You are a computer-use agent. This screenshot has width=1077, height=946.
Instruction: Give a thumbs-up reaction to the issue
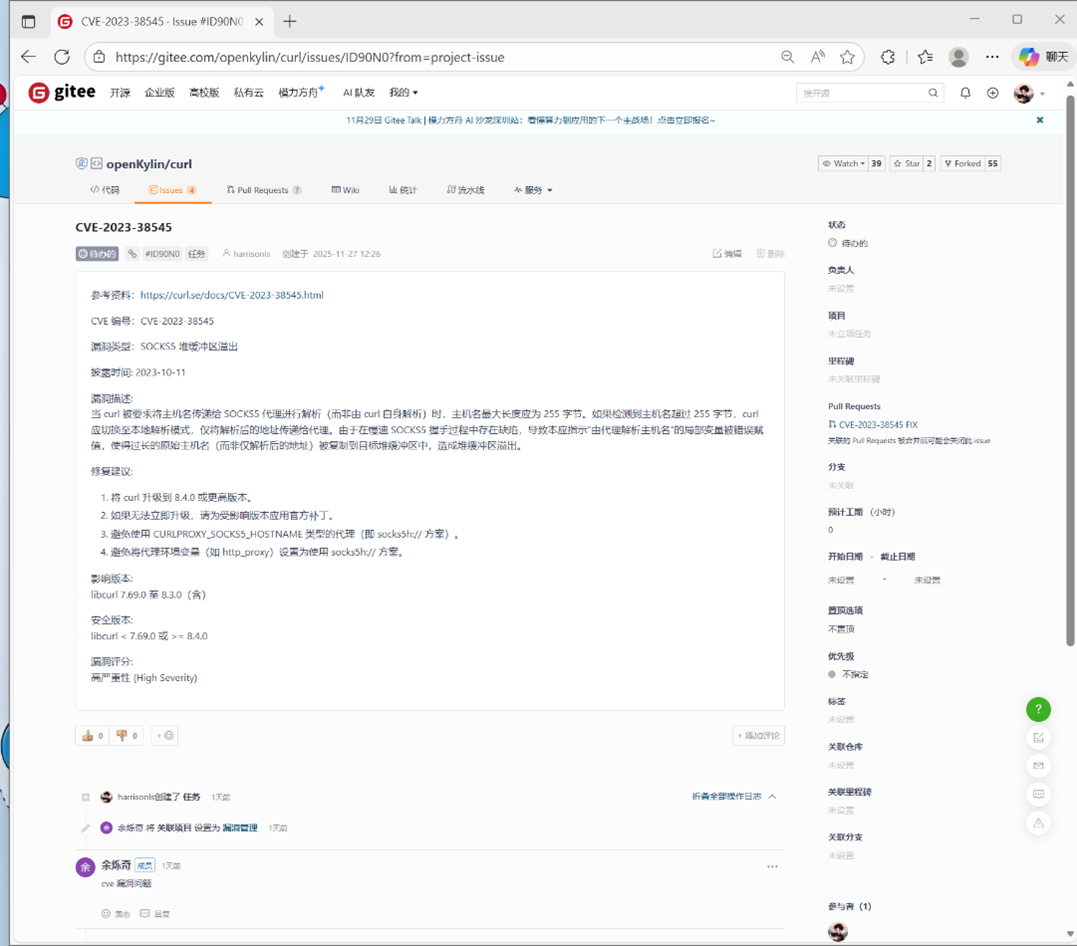(89, 735)
